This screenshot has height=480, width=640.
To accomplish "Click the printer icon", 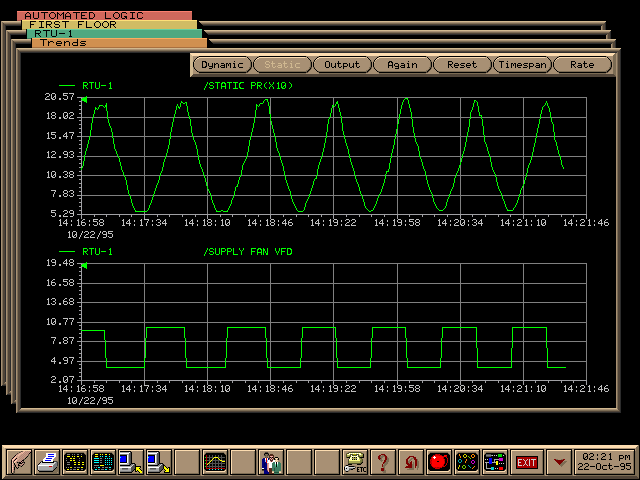I will click(x=48, y=462).
